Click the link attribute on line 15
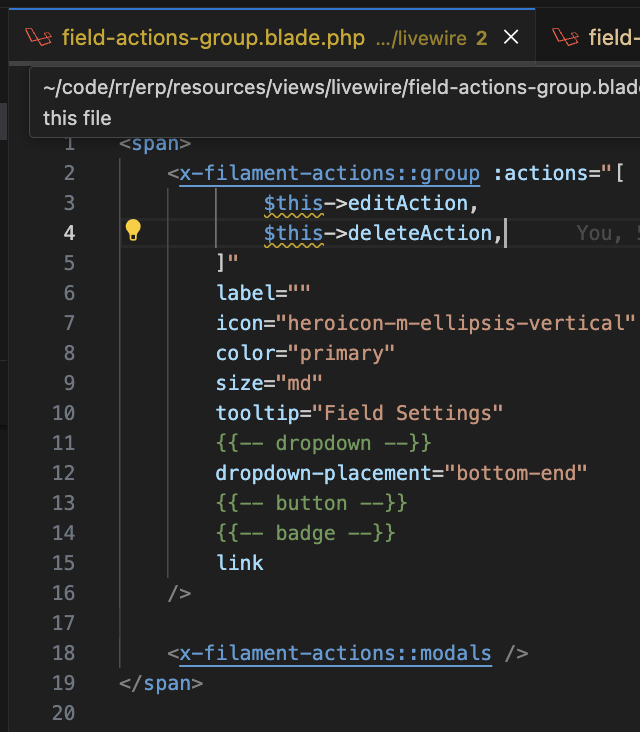Image resolution: width=640 pixels, height=732 pixels. [240, 563]
